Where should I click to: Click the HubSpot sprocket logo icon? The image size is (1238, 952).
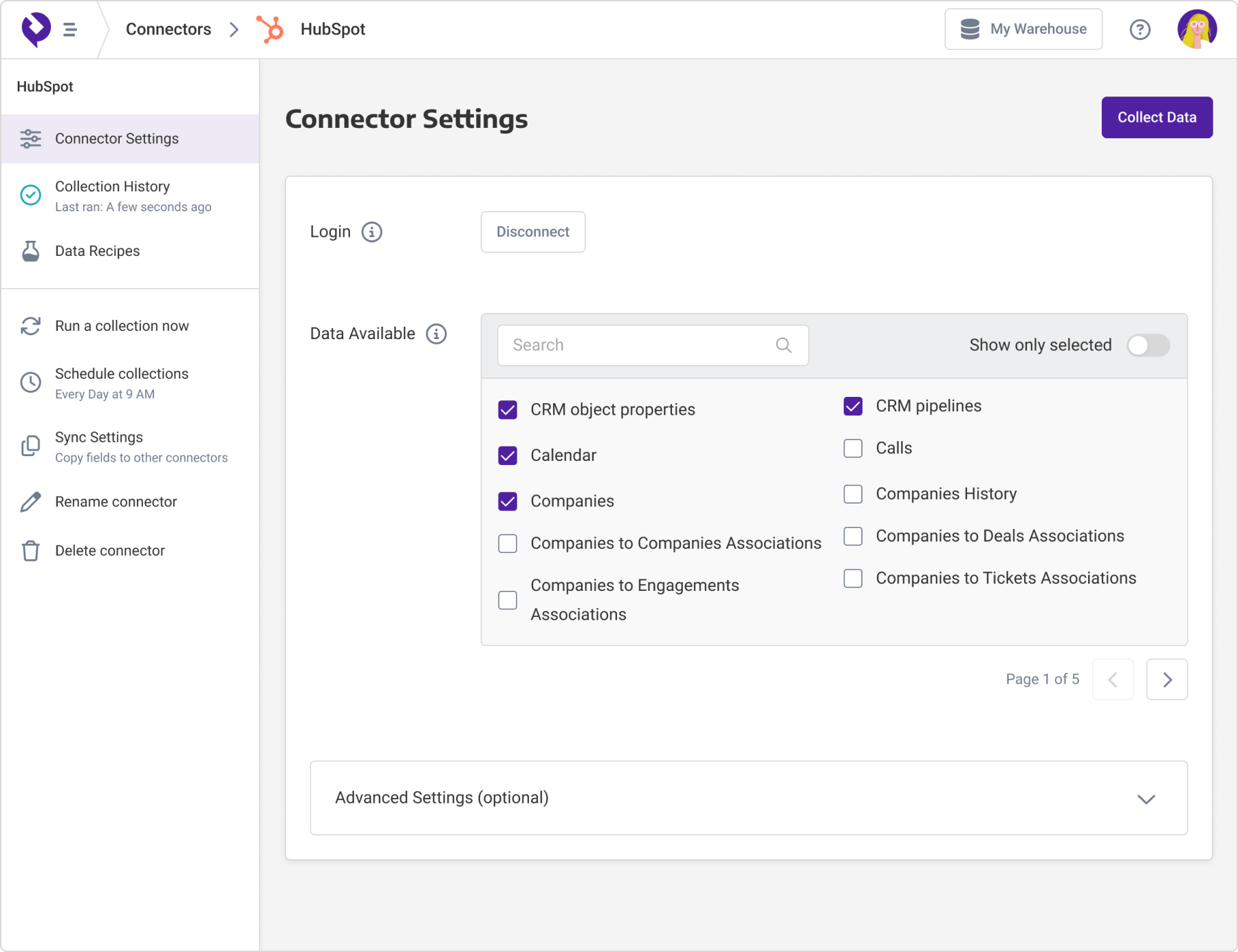pyautogui.click(x=270, y=29)
